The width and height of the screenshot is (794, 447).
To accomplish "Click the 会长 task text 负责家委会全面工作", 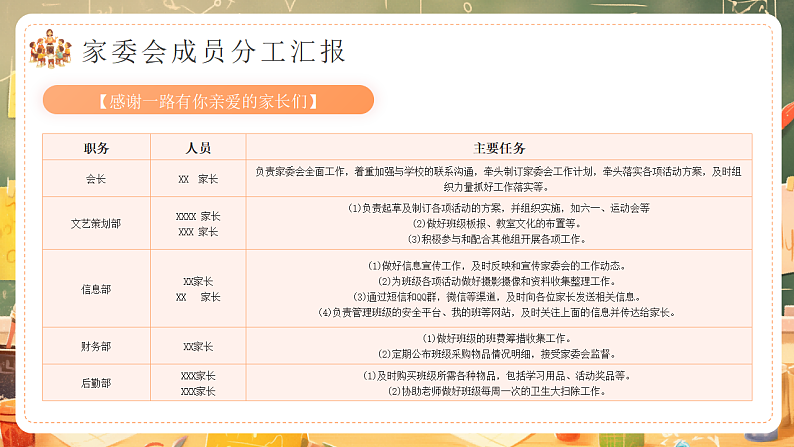I will pos(498,179).
